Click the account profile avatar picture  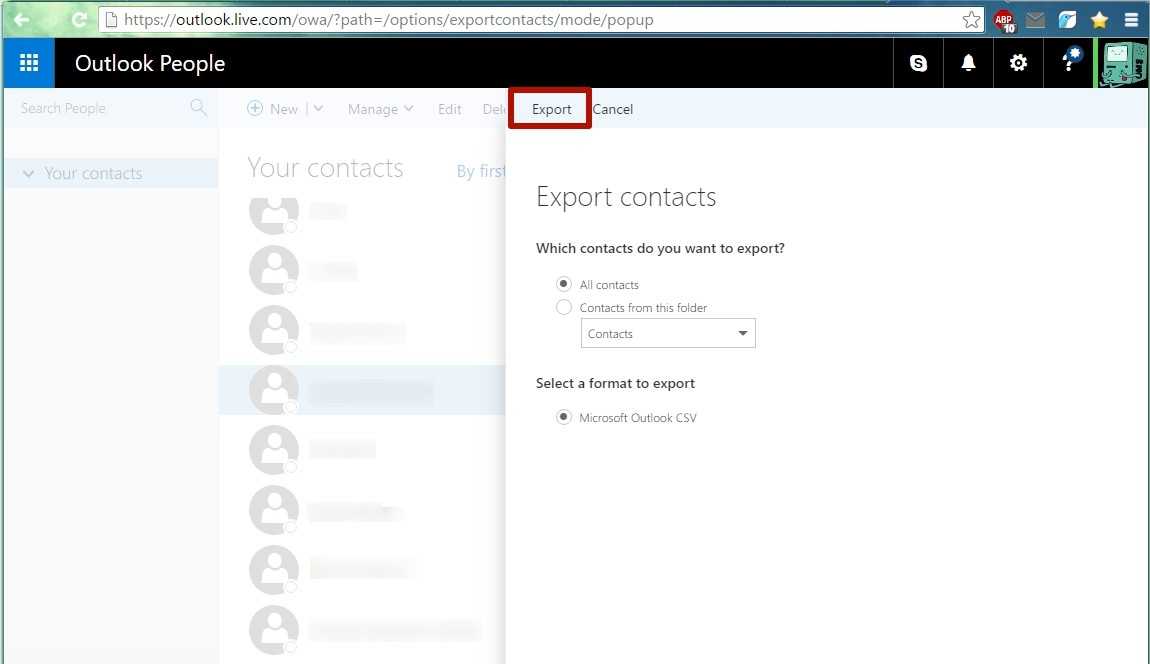coord(1122,63)
